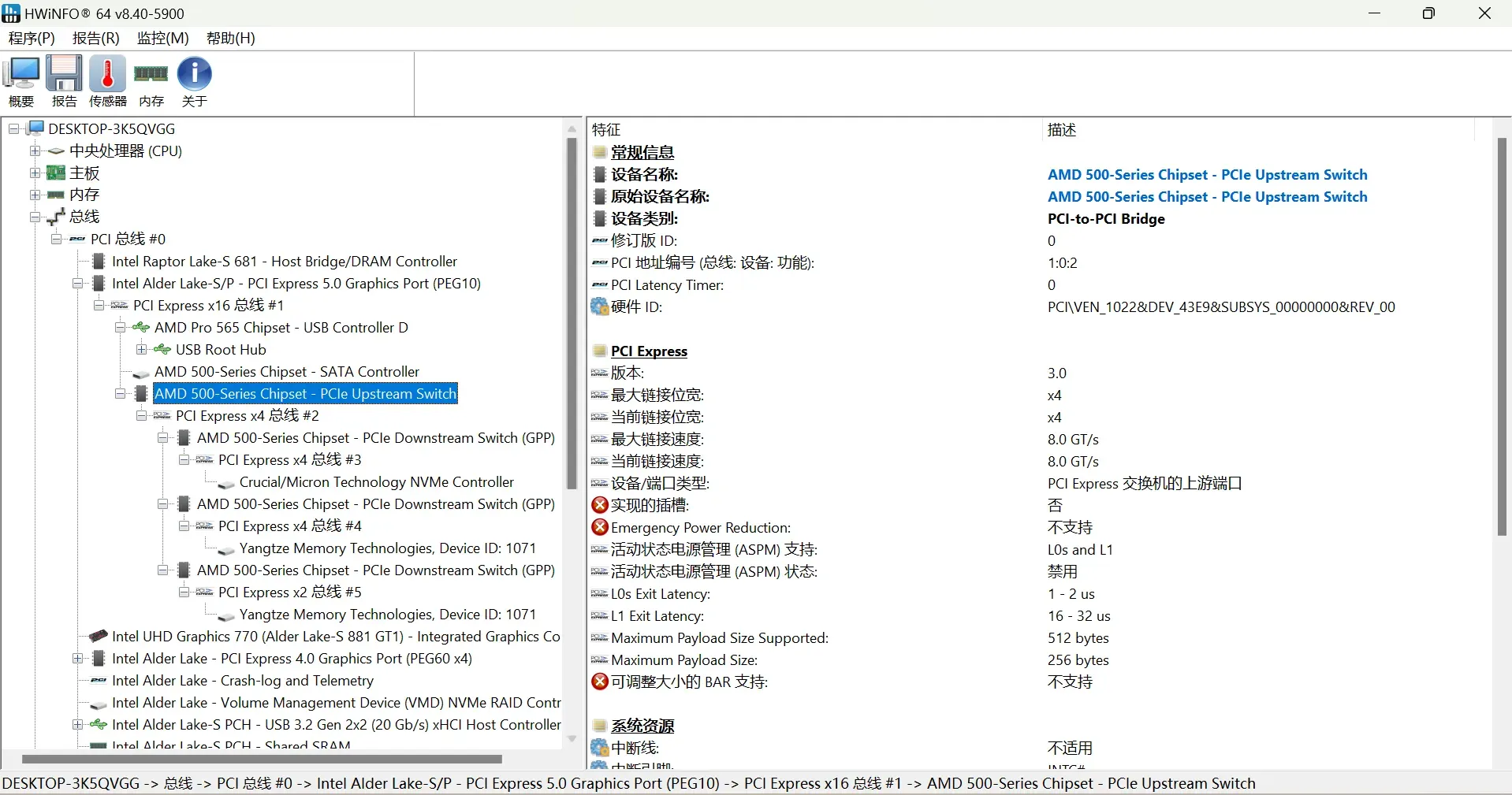Collapse the DESKTOP-3K5QVGG root node
Viewport: 1512px width, 795px height.
click(13, 128)
